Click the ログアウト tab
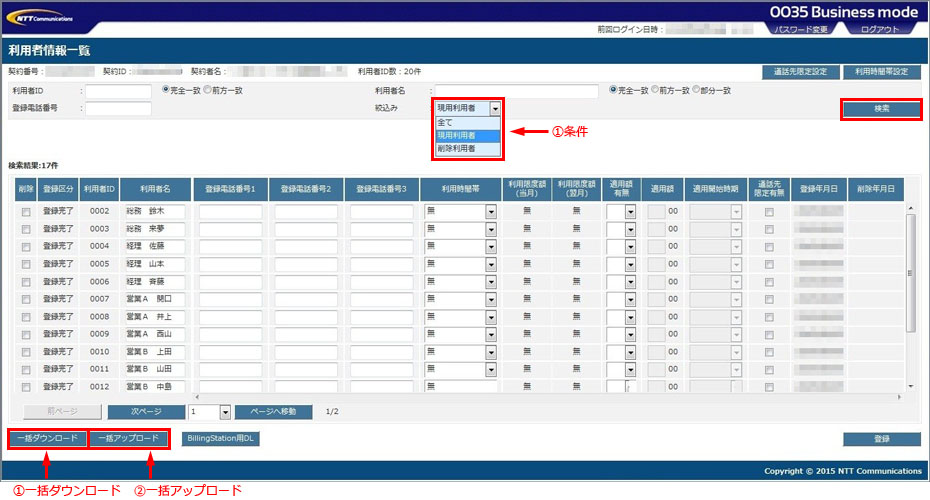The height and width of the screenshot is (500, 930). pos(880,30)
